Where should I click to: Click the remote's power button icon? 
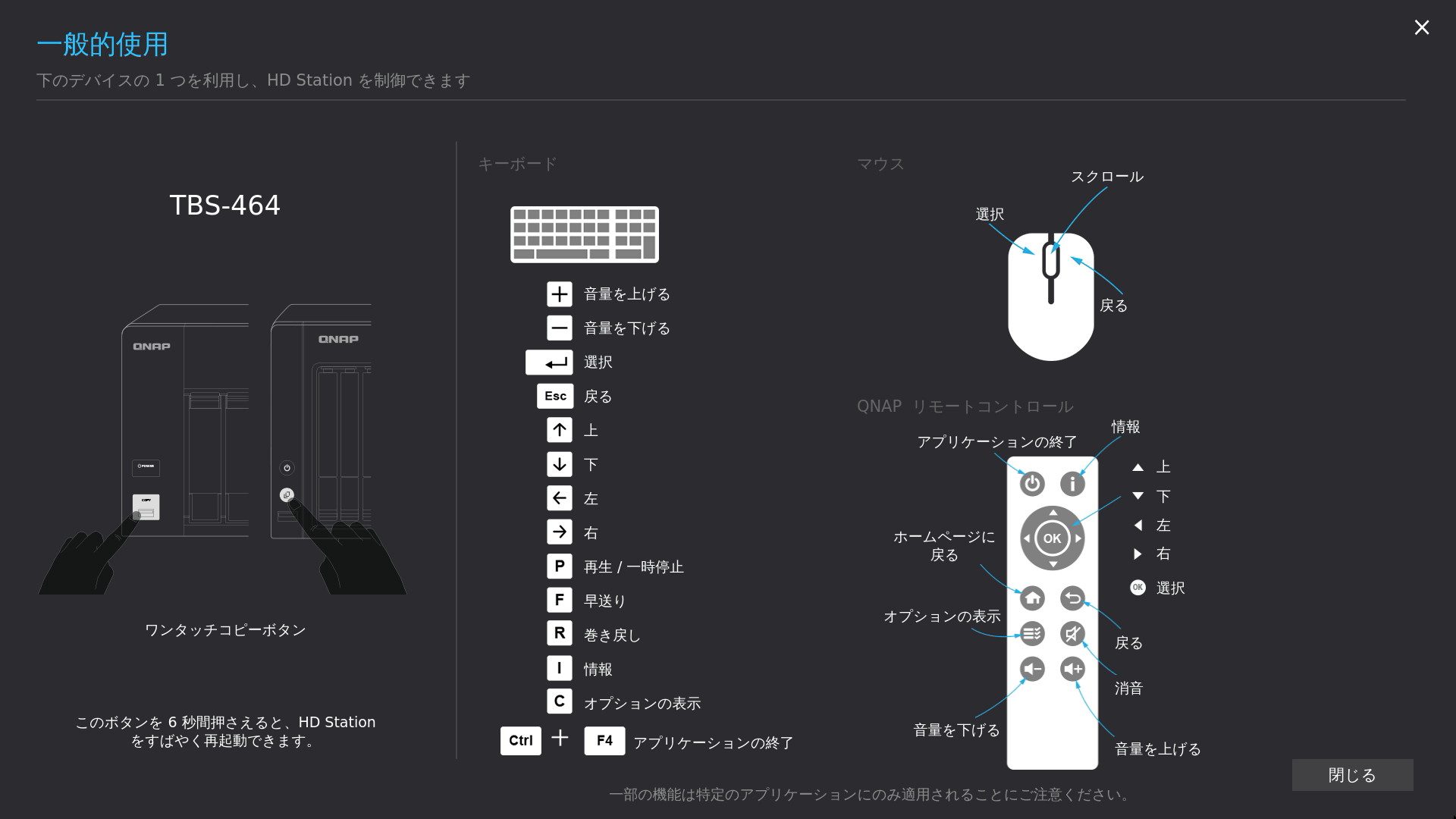tap(1032, 483)
